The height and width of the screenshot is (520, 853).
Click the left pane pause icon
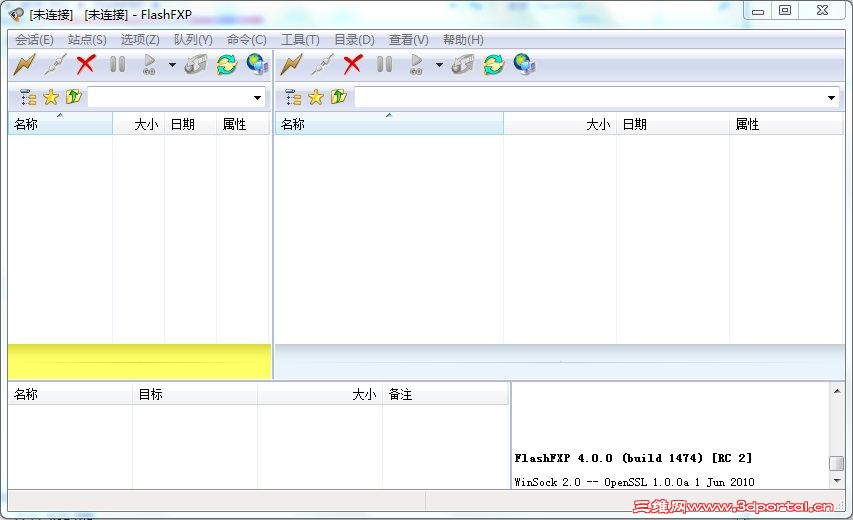pyautogui.click(x=117, y=65)
